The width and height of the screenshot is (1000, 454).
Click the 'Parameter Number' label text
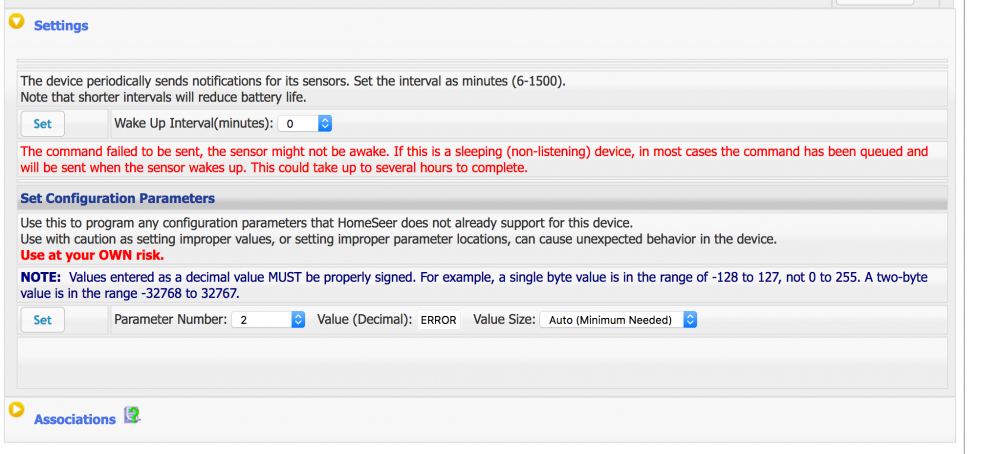click(170, 320)
